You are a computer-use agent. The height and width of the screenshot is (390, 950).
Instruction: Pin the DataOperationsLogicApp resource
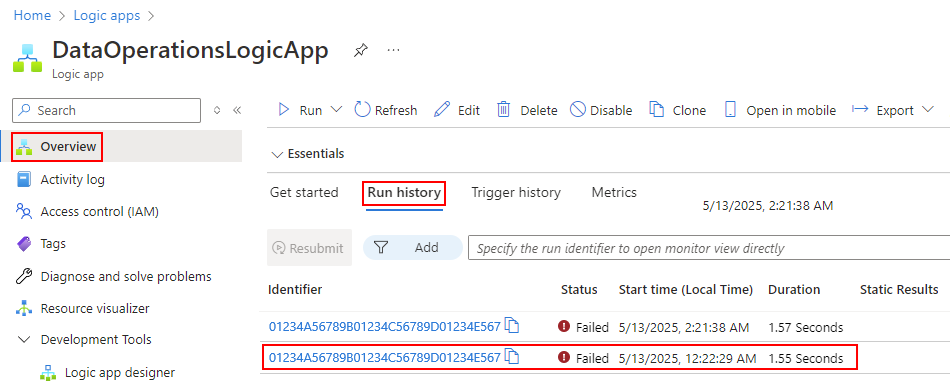tap(360, 51)
